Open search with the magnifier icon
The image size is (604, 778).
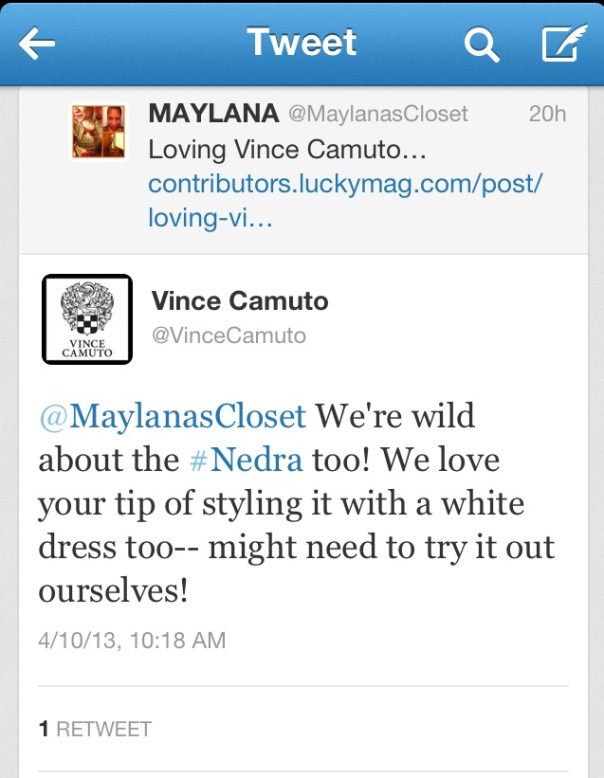481,45
